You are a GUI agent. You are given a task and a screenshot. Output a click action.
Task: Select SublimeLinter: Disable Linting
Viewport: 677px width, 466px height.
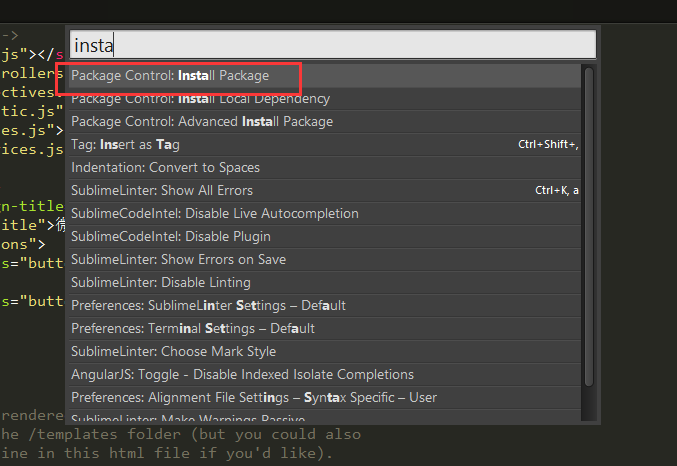325,282
